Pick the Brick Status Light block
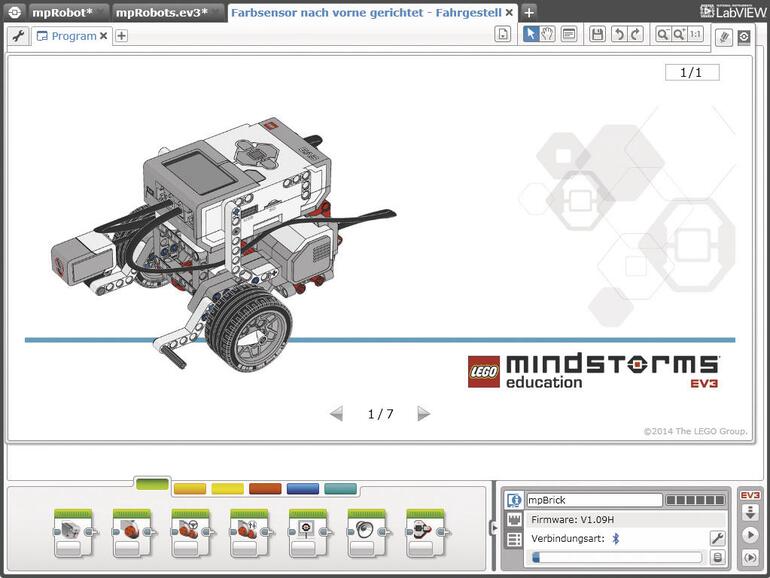This screenshot has width=770, height=578. coord(426,532)
